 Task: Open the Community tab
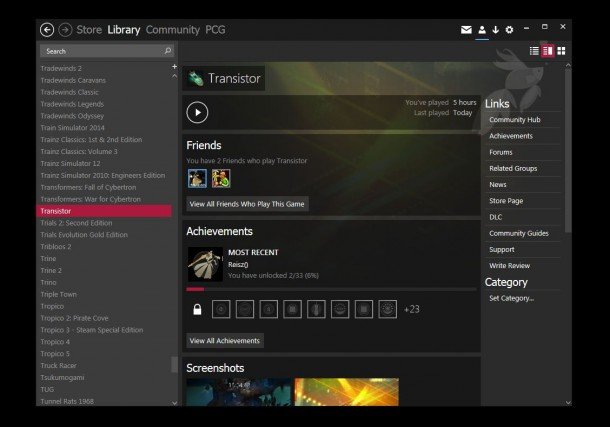(173, 30)
